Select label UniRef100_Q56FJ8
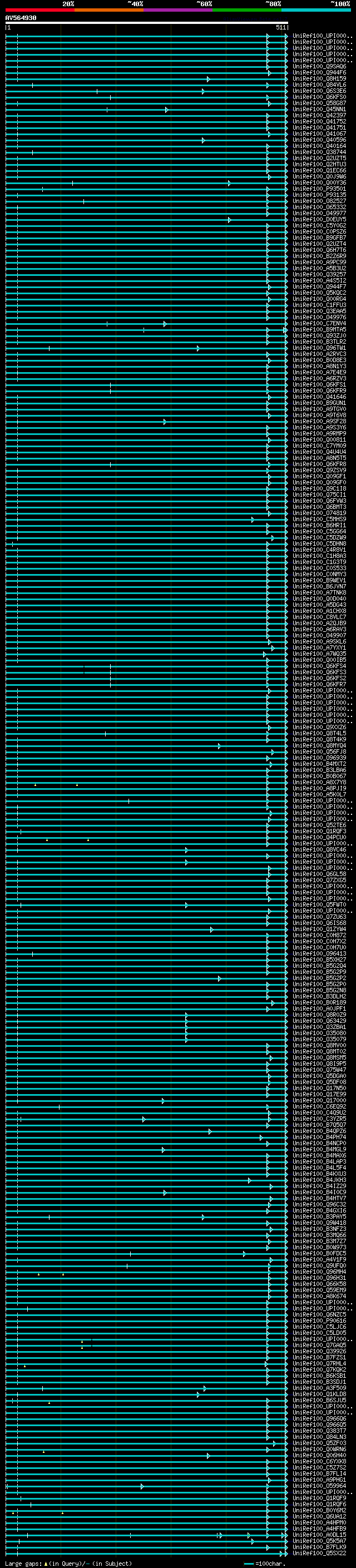This screenshot has width=356, height=1568. [319, 752]
